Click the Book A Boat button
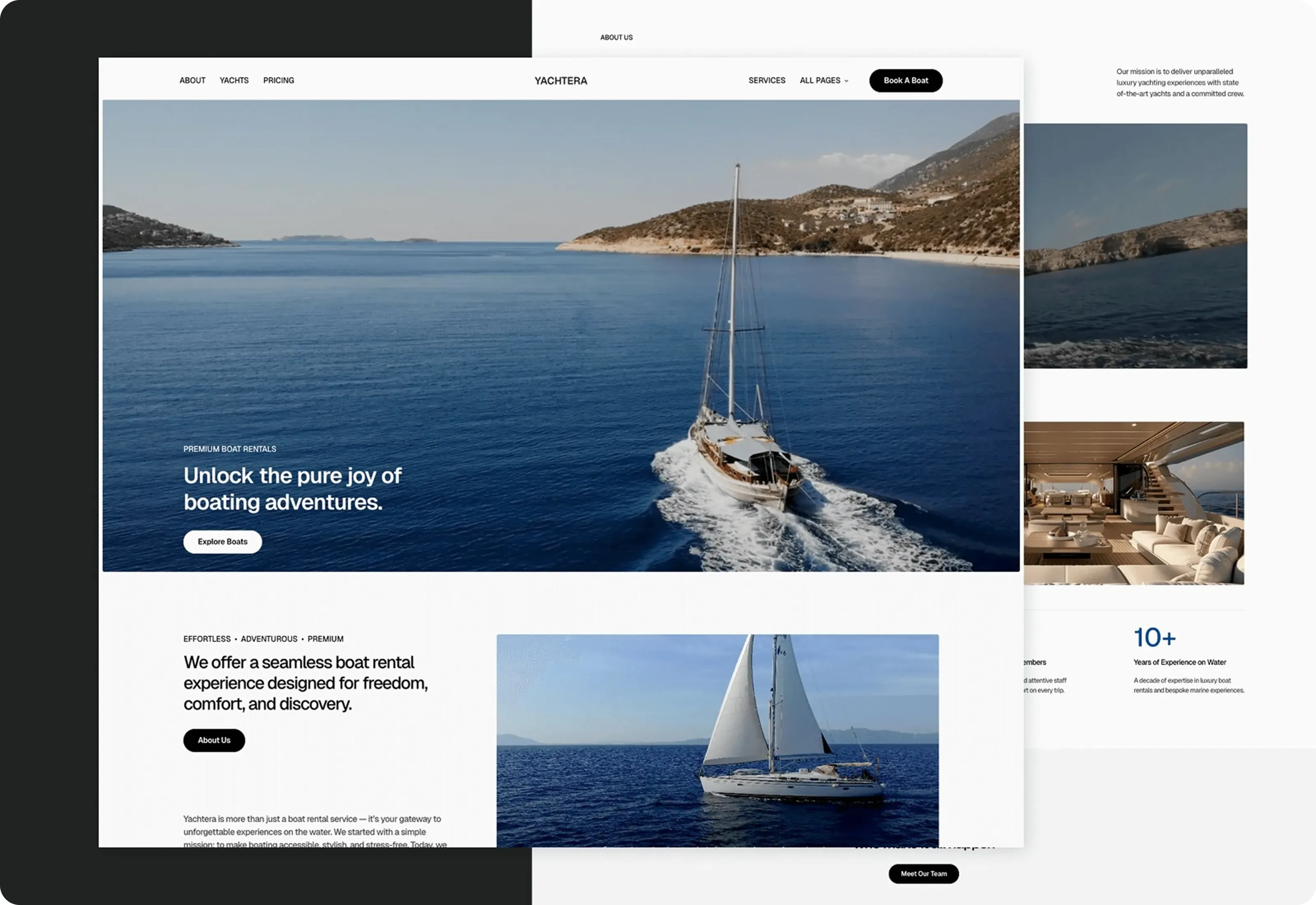 click(x=906, y=81)
